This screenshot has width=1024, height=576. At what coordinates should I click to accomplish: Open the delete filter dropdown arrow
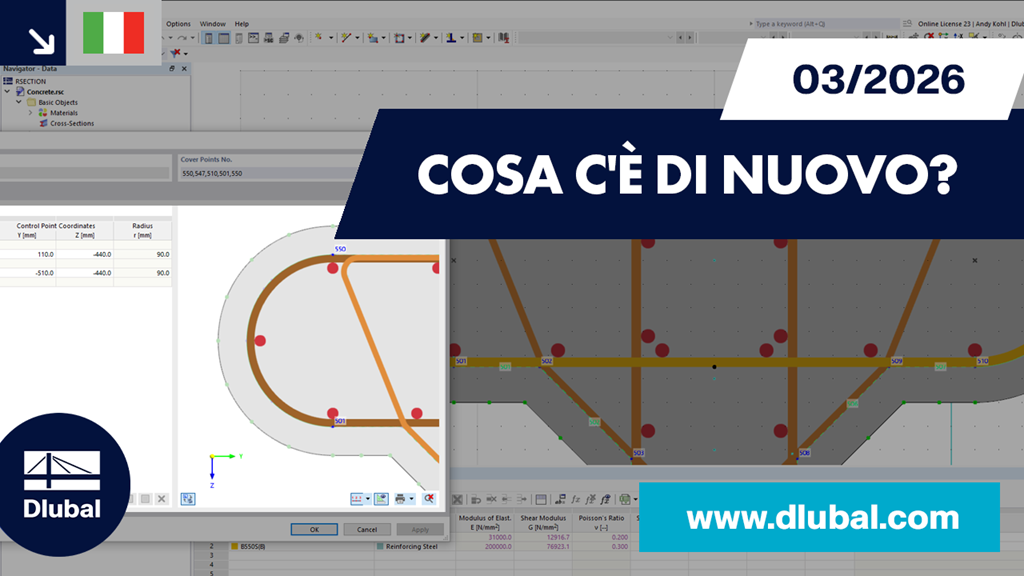[x=185, y=54]
